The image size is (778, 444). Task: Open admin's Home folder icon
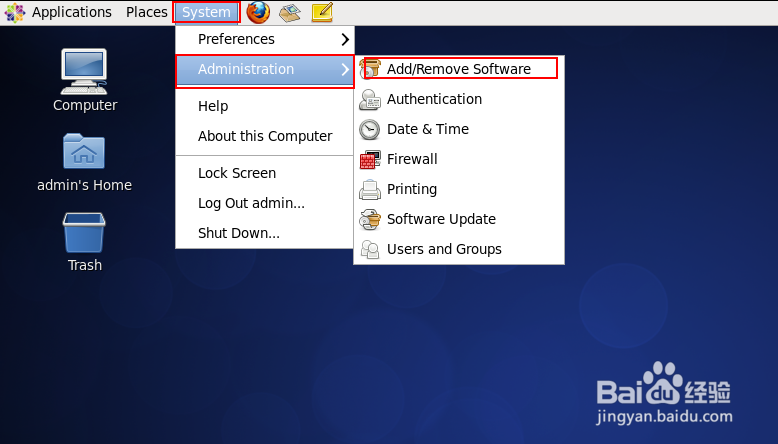click(x=84, y=151)
